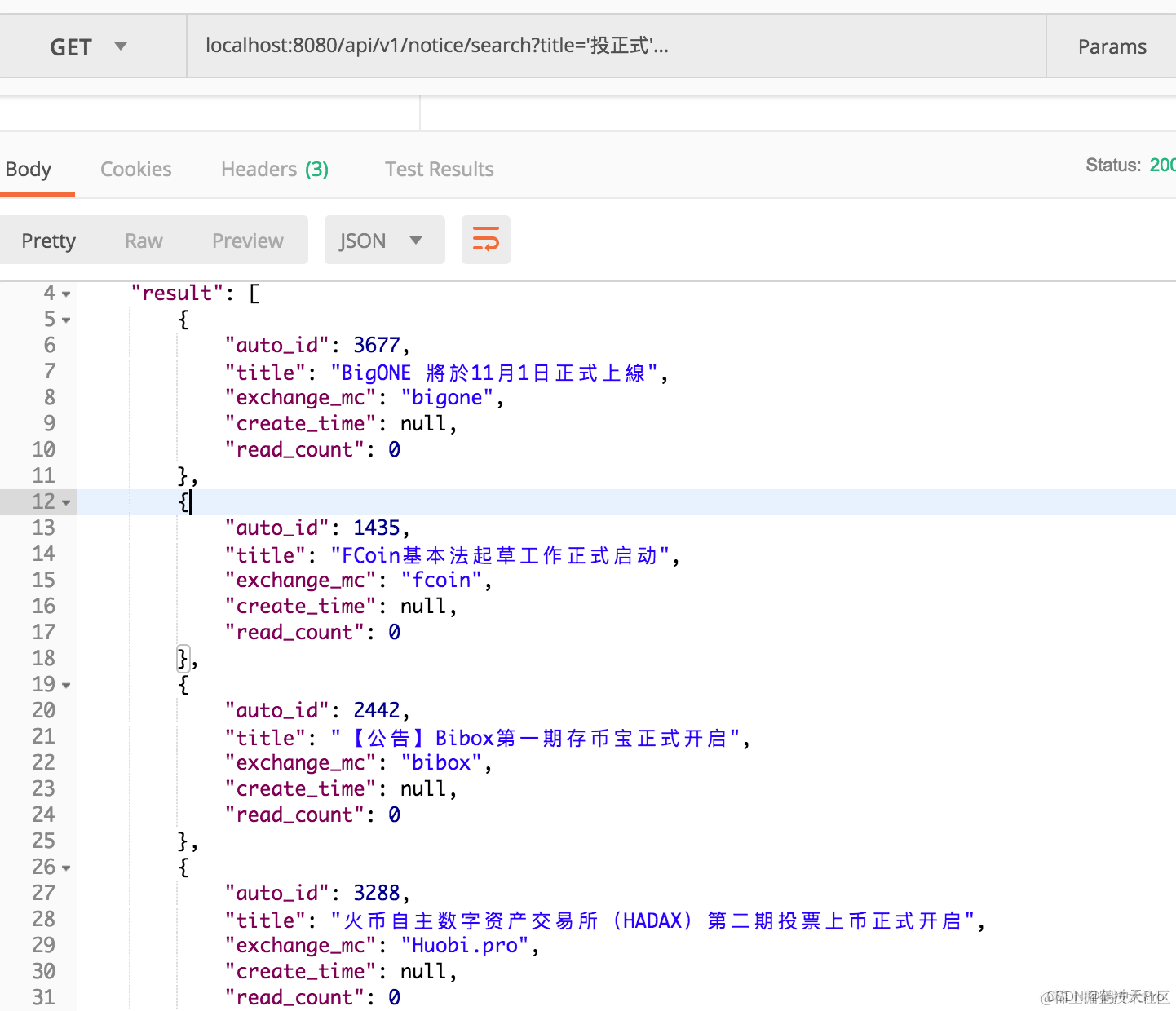This screenshot has width=1176, height=1011.
Task: Click the exchange_mc value "Huobi.pro"
Action: point(465,946)
